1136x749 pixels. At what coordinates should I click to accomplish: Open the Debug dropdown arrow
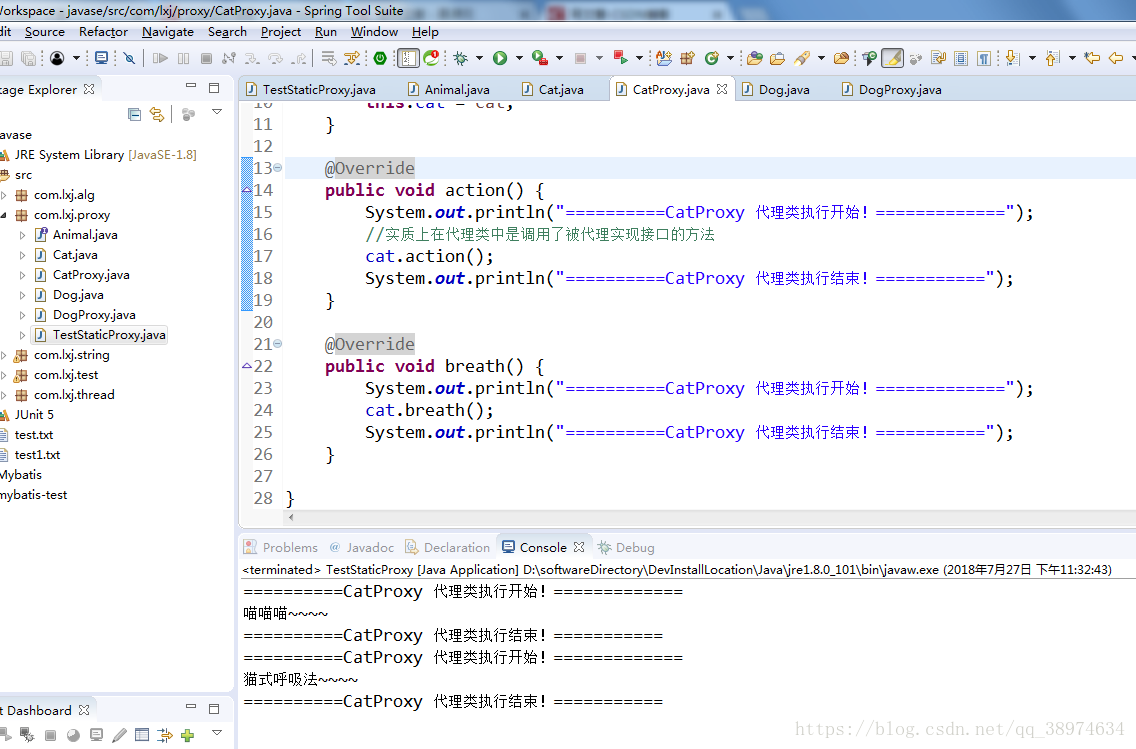pyautogui.click(x=479, y=58)
